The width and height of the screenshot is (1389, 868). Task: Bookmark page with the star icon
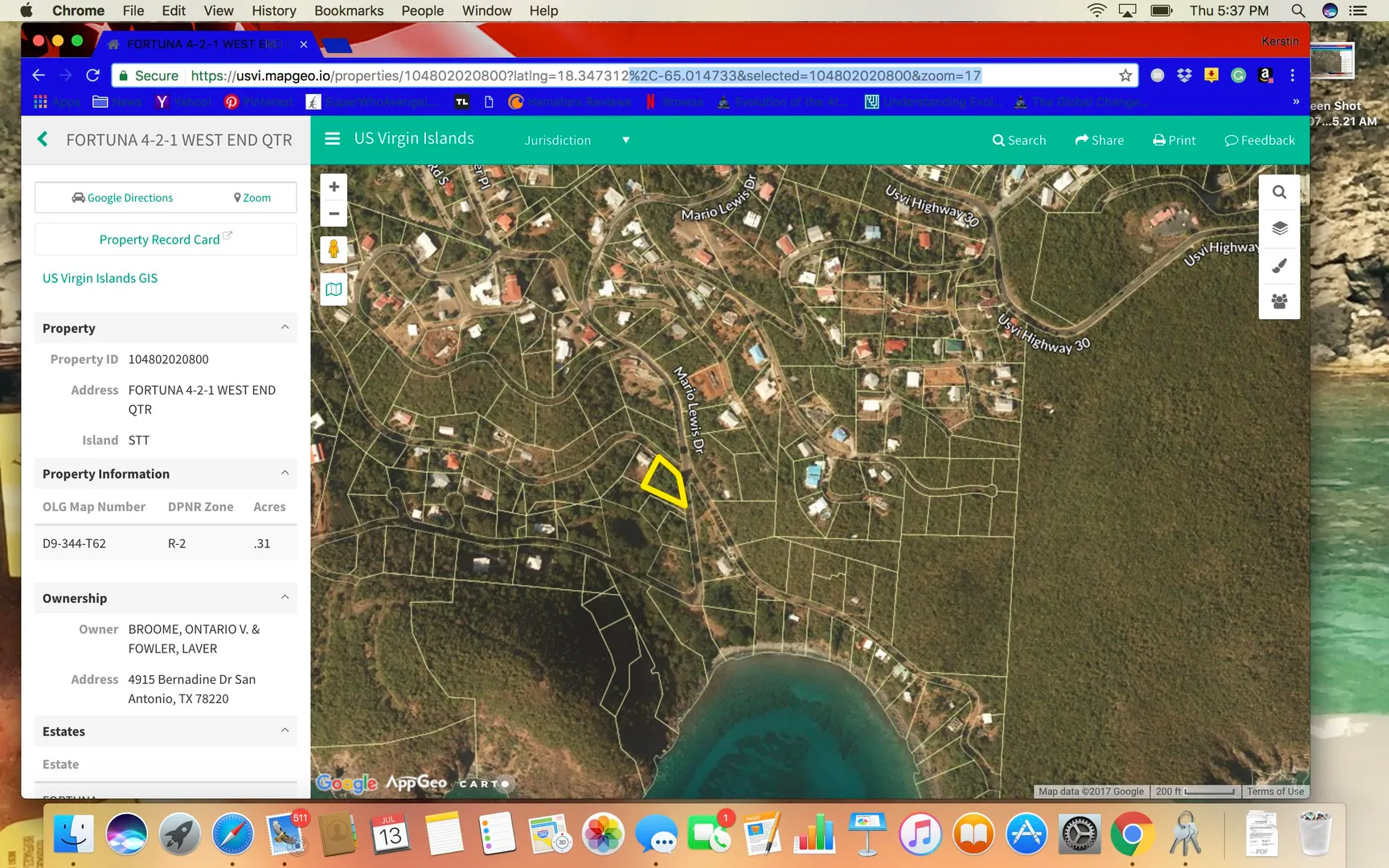[1125, 76]
